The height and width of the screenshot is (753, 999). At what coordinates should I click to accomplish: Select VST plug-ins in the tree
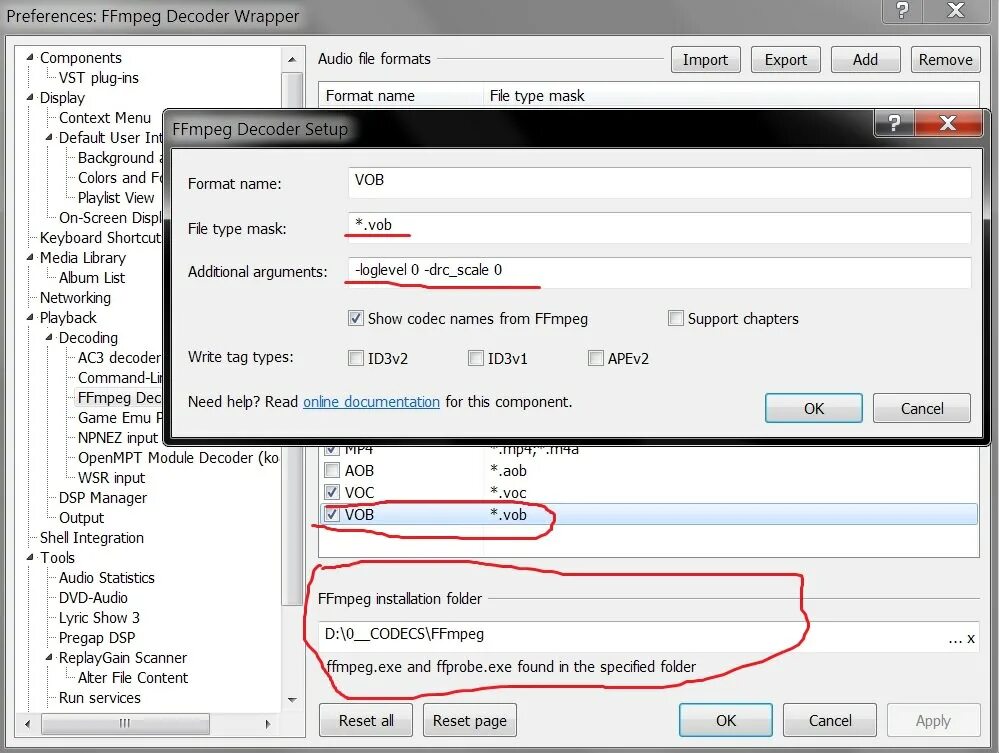(99, 78)
